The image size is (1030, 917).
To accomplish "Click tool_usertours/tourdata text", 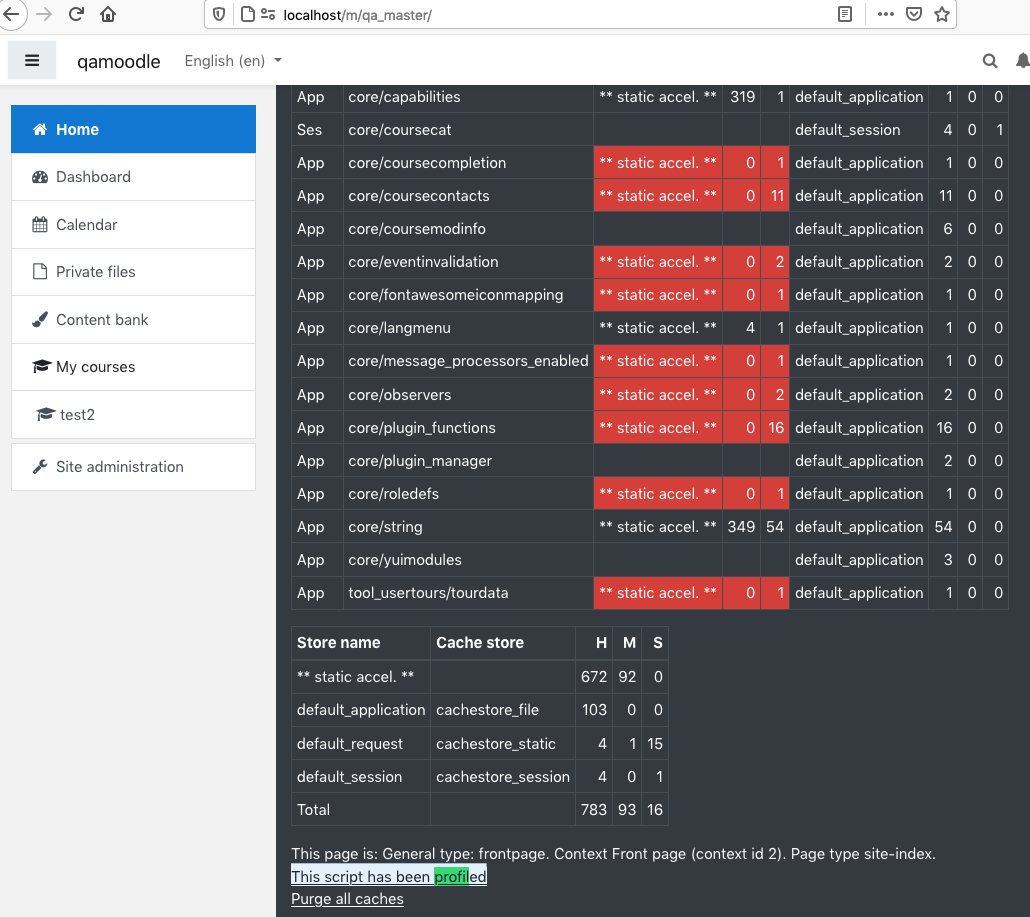I will coord(428,593).
